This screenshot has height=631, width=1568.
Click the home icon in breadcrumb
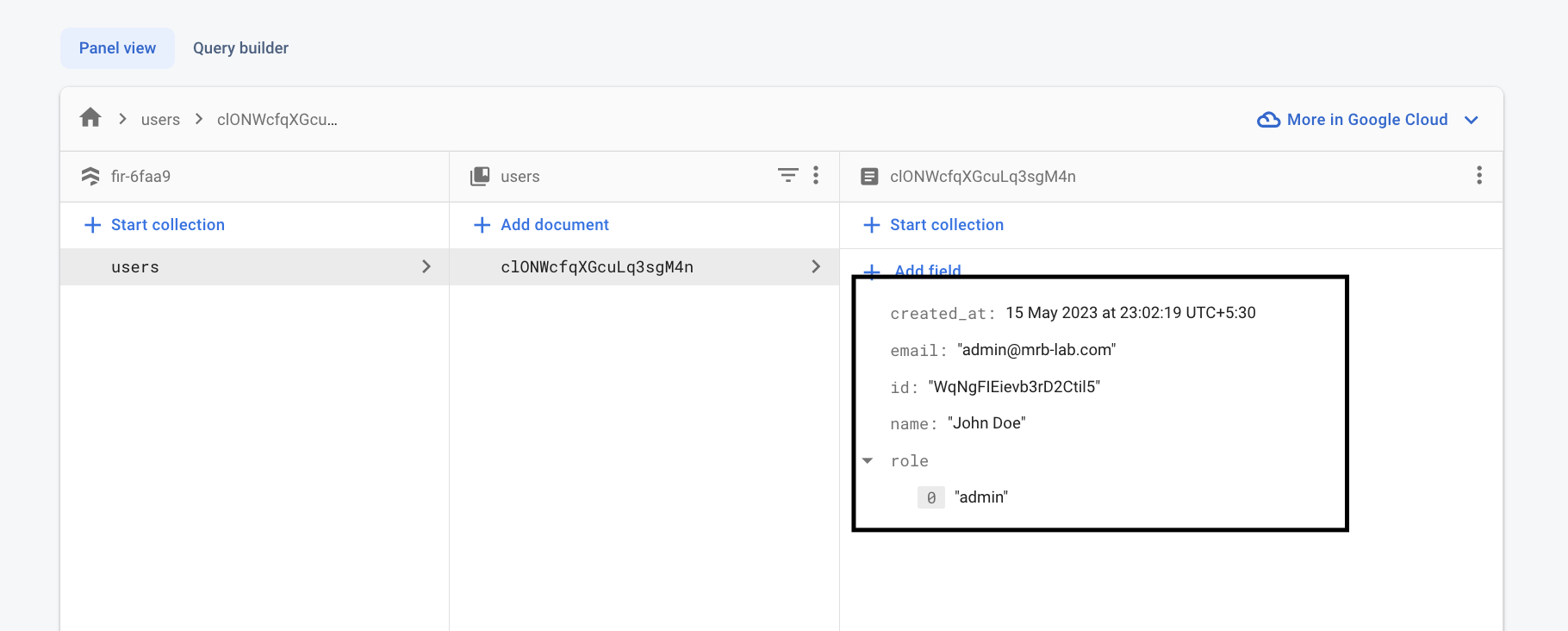90,118
